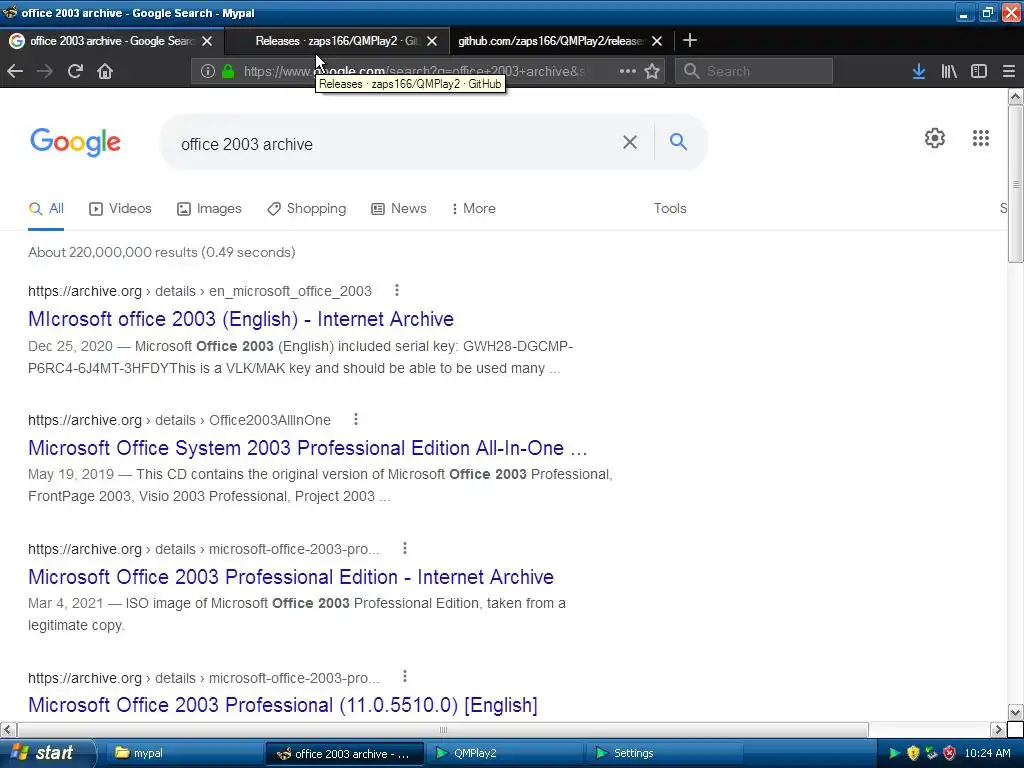The width and height of the screenshot is (1024, 768).
Task: Click the security shield tray icon
Action: (x=912, y=753)
